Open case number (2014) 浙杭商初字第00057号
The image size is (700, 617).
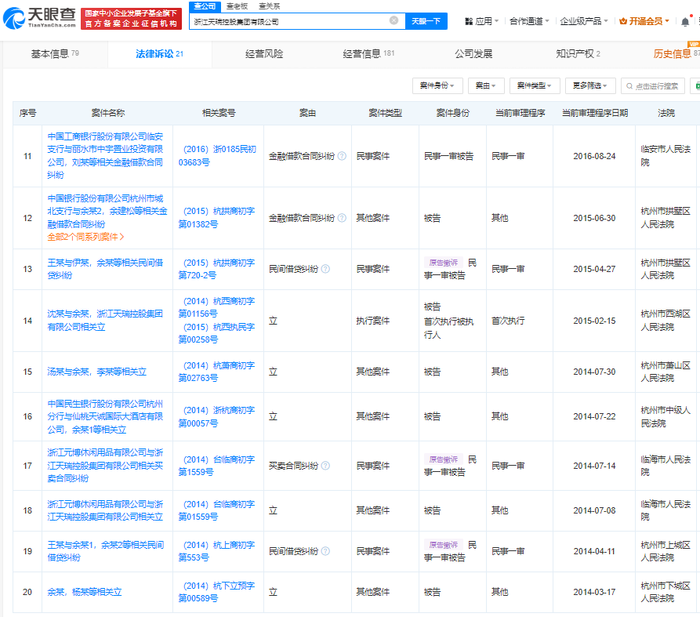[217, 417]
